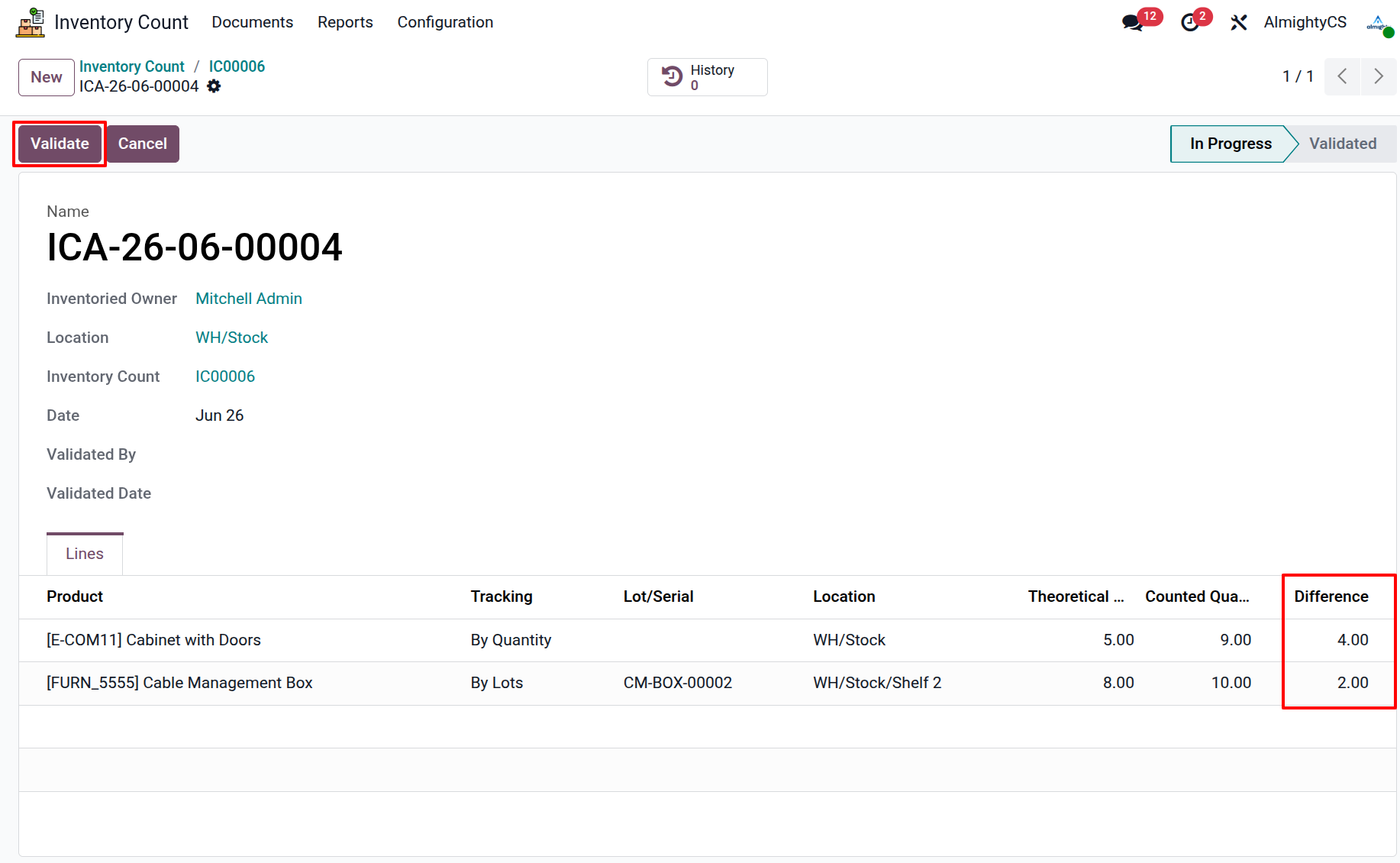This screenshot has width=1400, height=863.
Task: Click the WH/Stock/Shelf 2 location cell
Action: (877, 683)
